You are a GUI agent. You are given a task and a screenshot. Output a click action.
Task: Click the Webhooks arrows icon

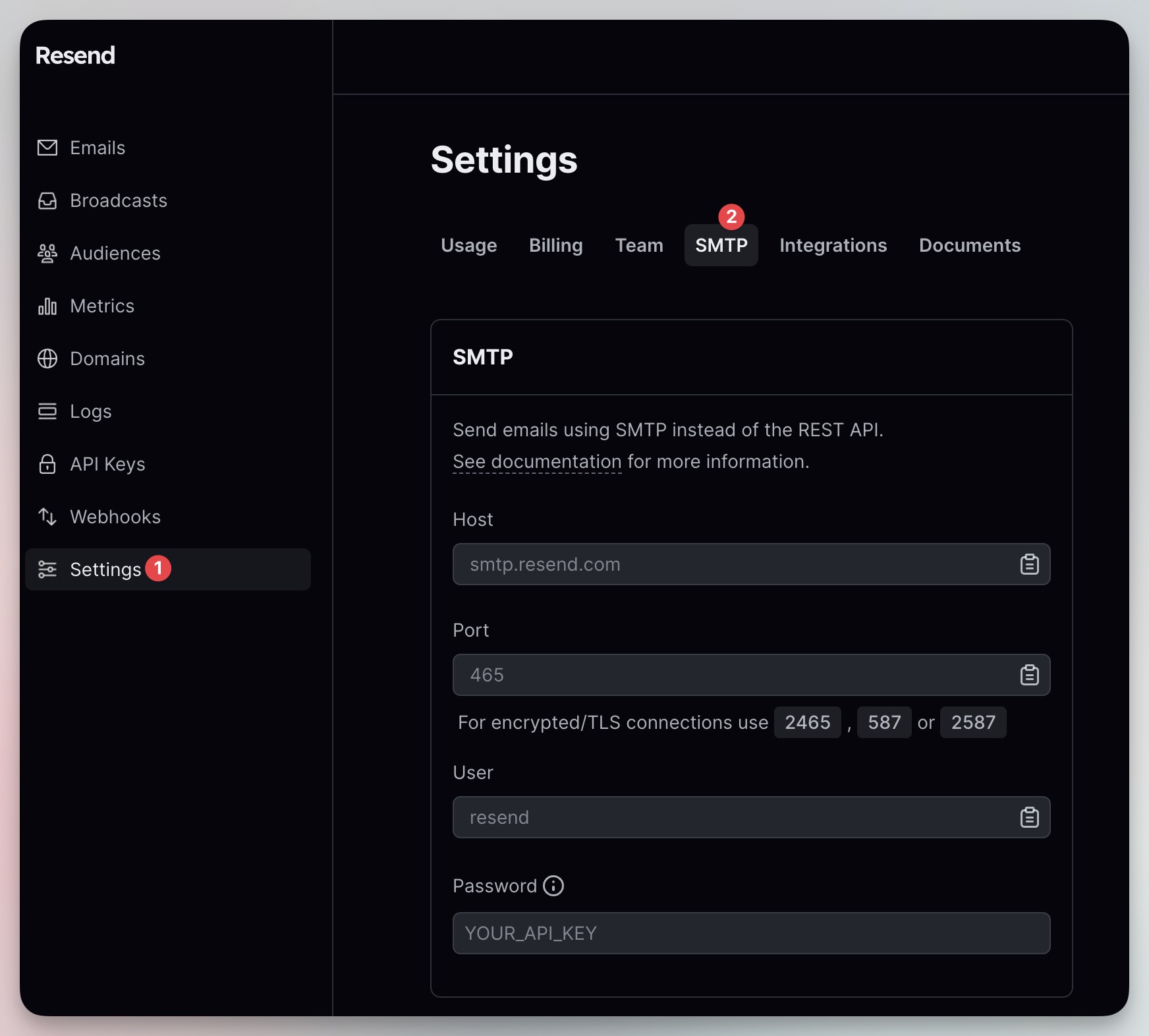pos(47,517)
